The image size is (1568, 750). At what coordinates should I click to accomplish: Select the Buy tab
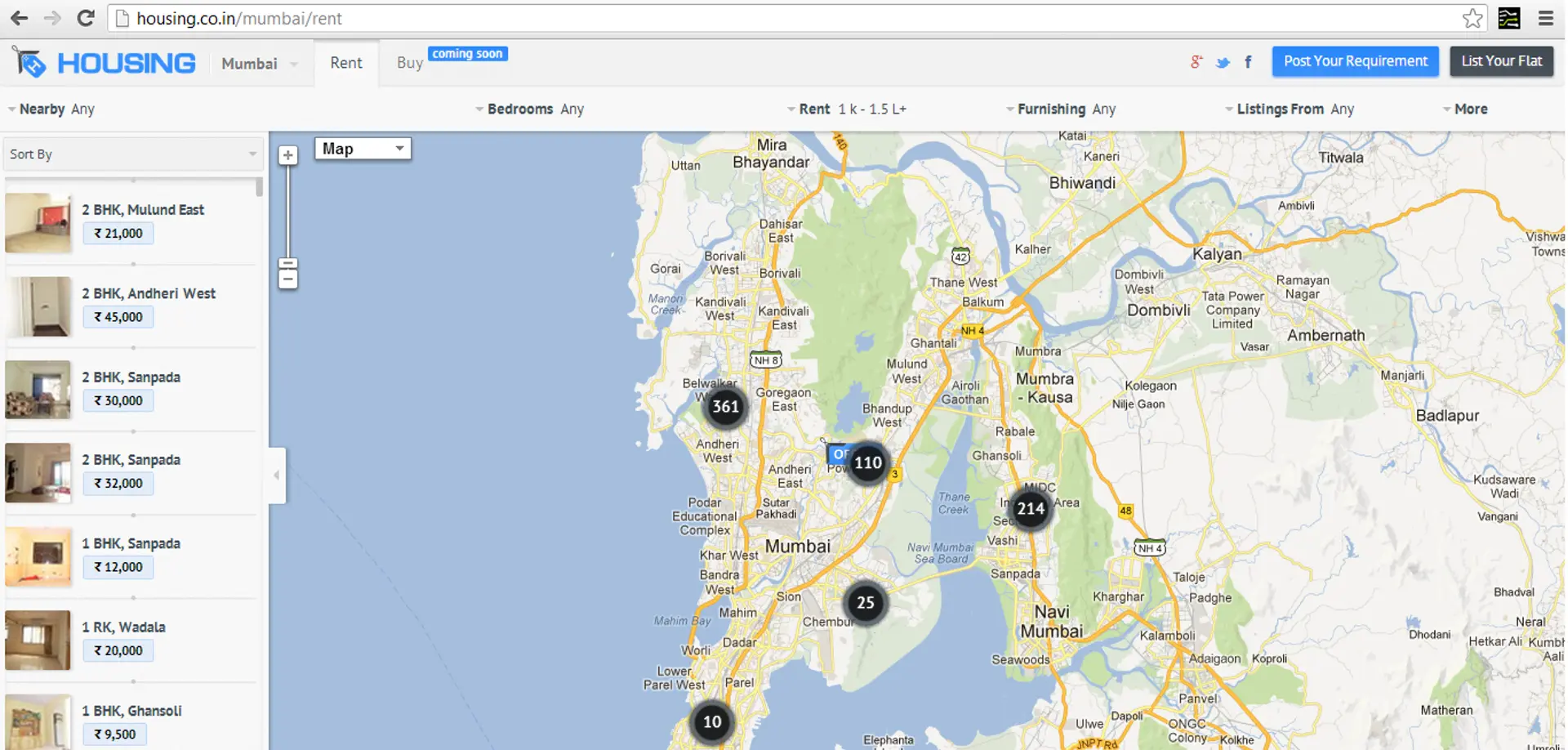click(410, 63)
